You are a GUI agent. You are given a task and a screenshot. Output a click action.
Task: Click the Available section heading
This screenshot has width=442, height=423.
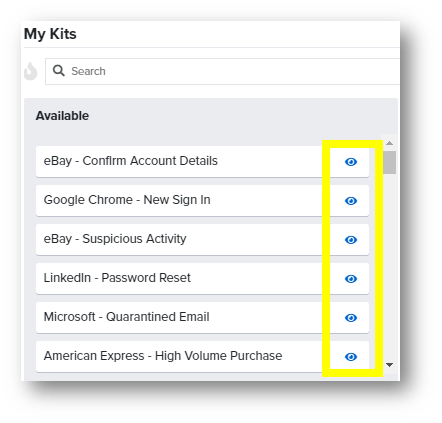click(62, 116)
